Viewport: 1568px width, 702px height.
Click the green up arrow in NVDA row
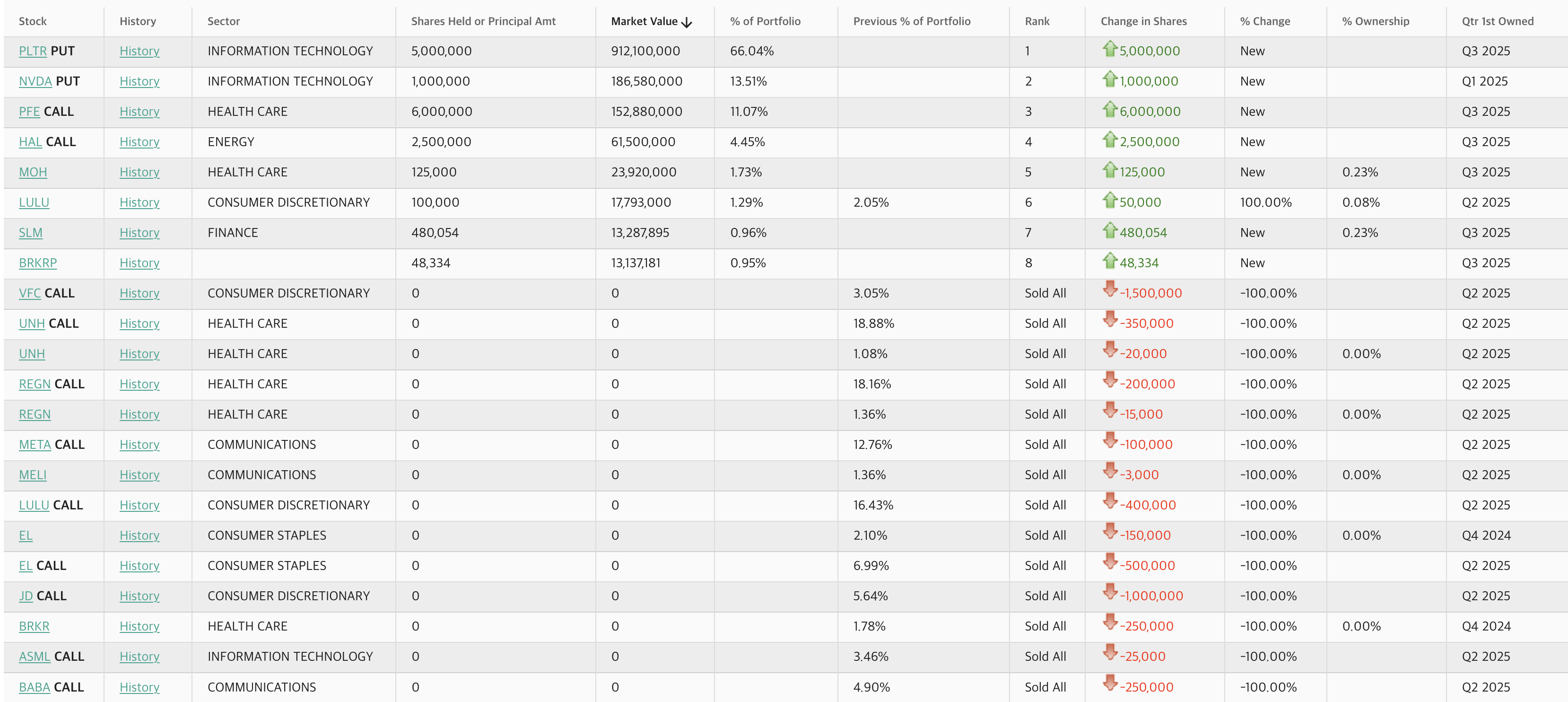coord(1110,79)
